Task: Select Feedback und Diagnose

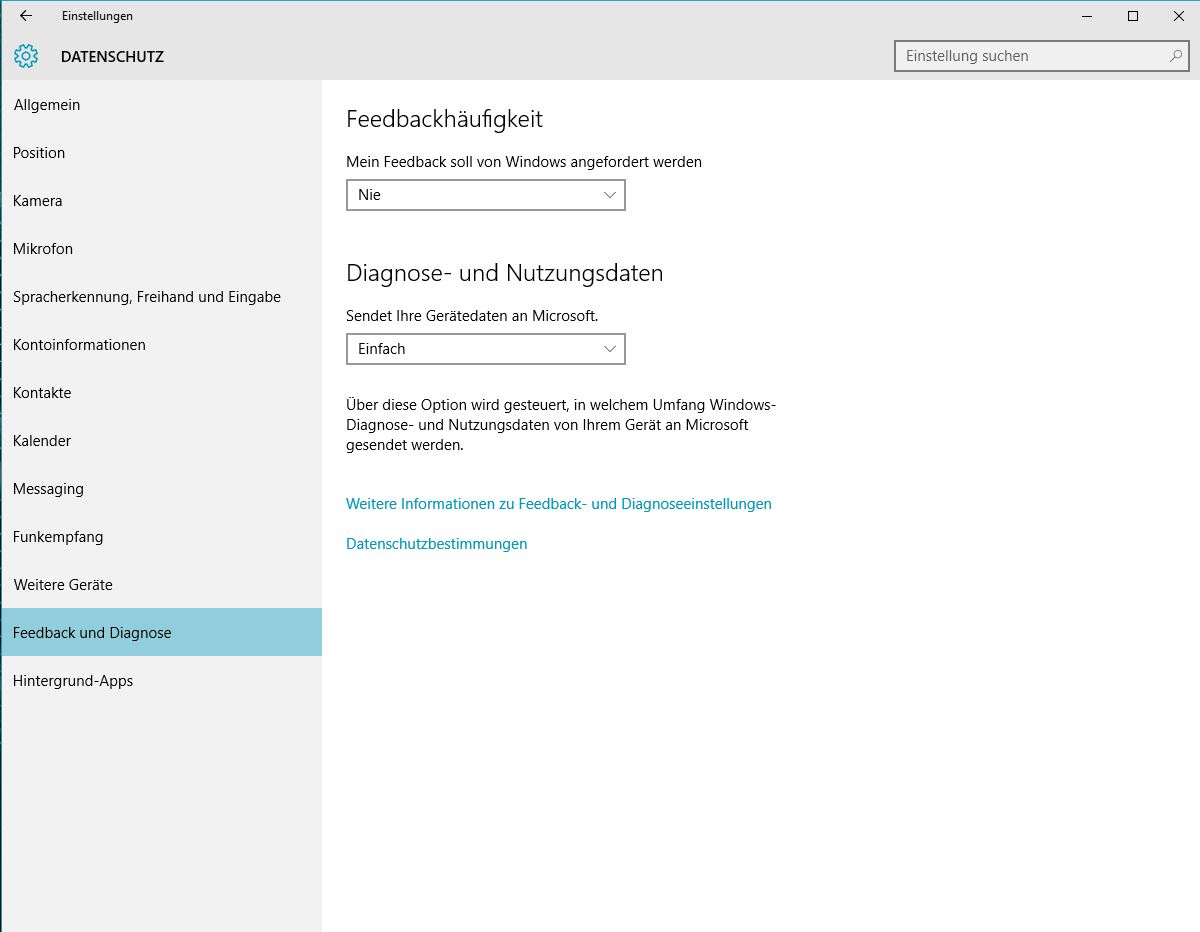Action: 161,633
